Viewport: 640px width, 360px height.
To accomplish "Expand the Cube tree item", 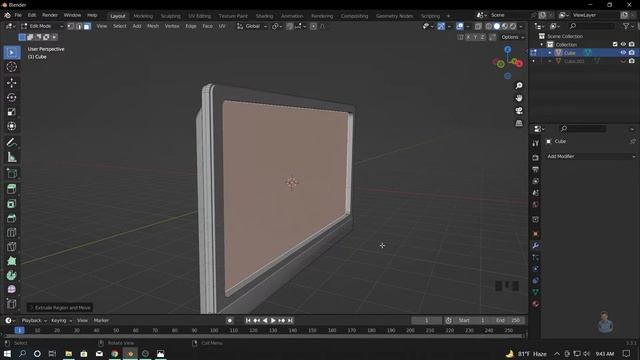I will (550, 53).
